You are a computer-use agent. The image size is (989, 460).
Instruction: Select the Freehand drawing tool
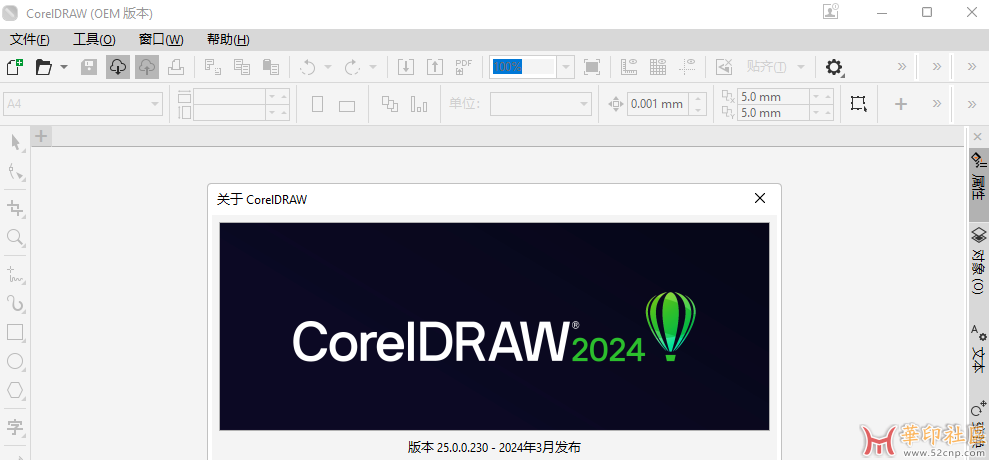[x=16, y=273]
